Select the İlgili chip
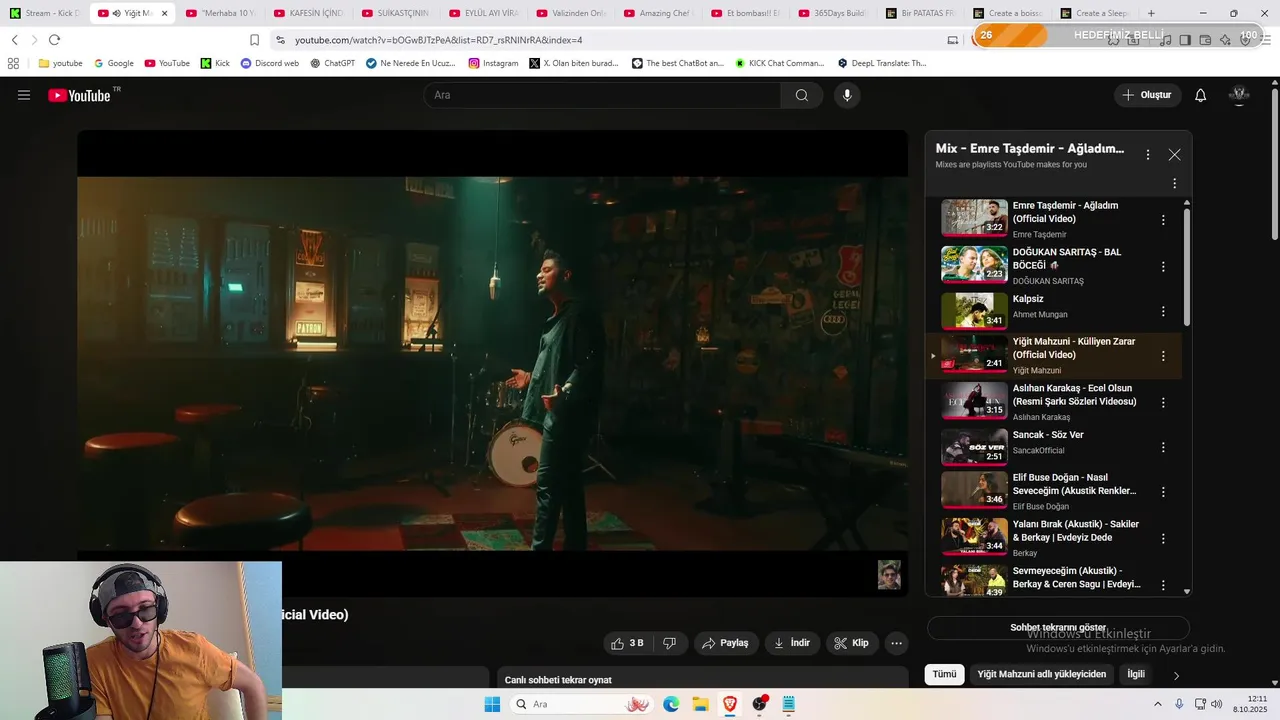 tap(1136, 674)
